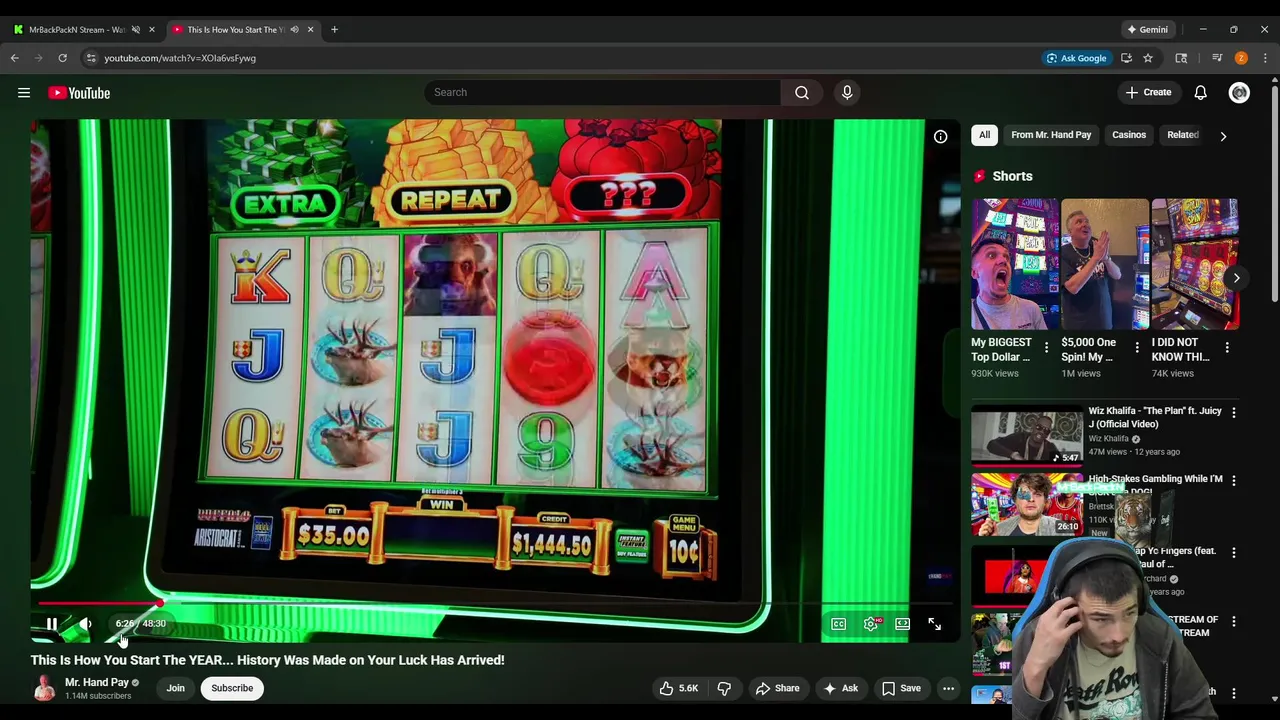Open options for Wiz Khalifa video

click(x=1233, y=412)
